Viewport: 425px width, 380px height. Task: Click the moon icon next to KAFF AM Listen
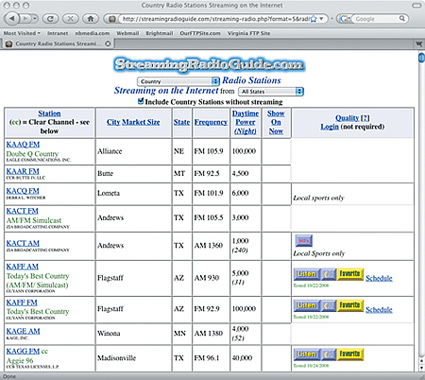pyautogui.click(x=328, y=274)
